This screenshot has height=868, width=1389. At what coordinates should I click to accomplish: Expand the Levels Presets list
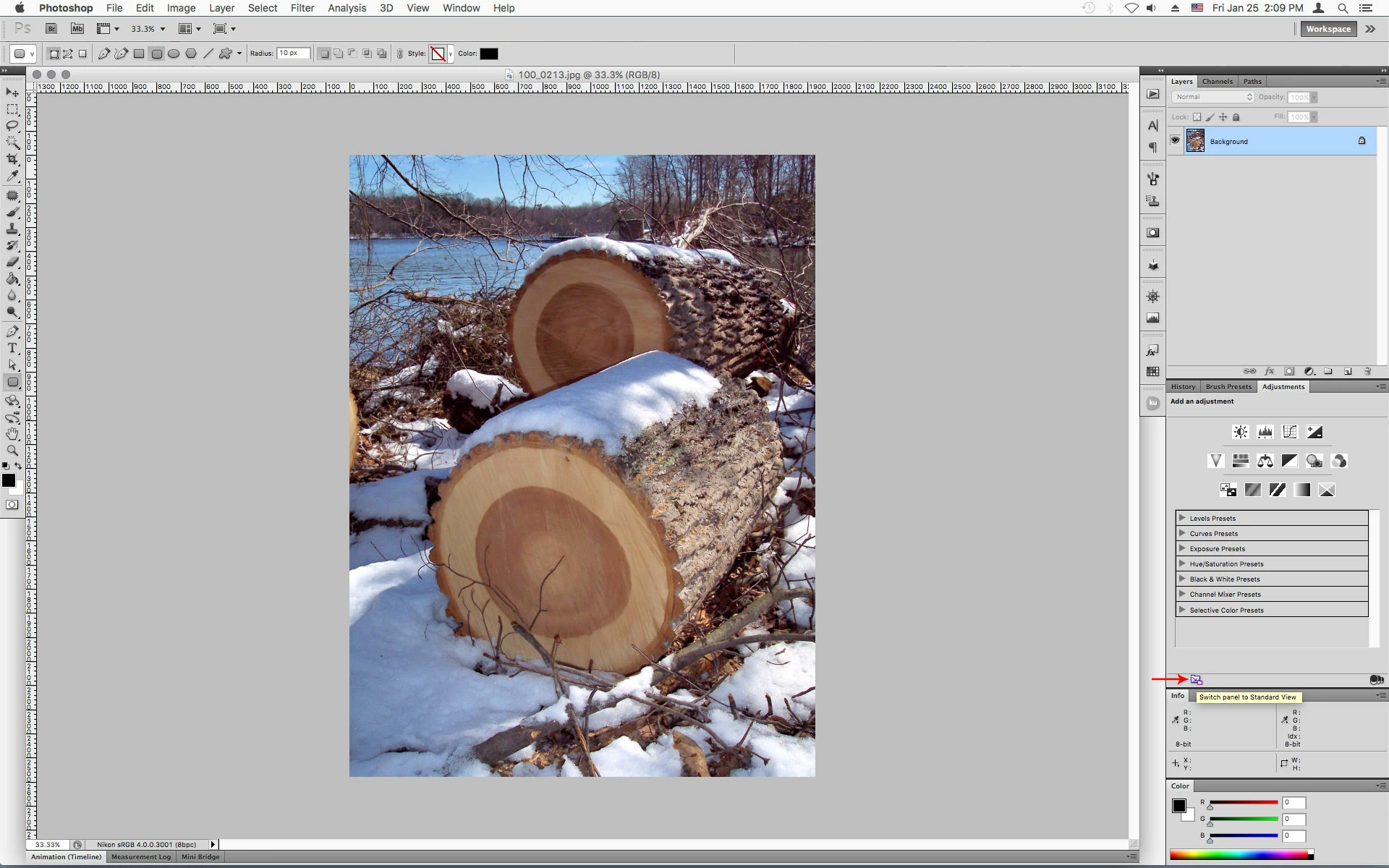[1182, 518]
